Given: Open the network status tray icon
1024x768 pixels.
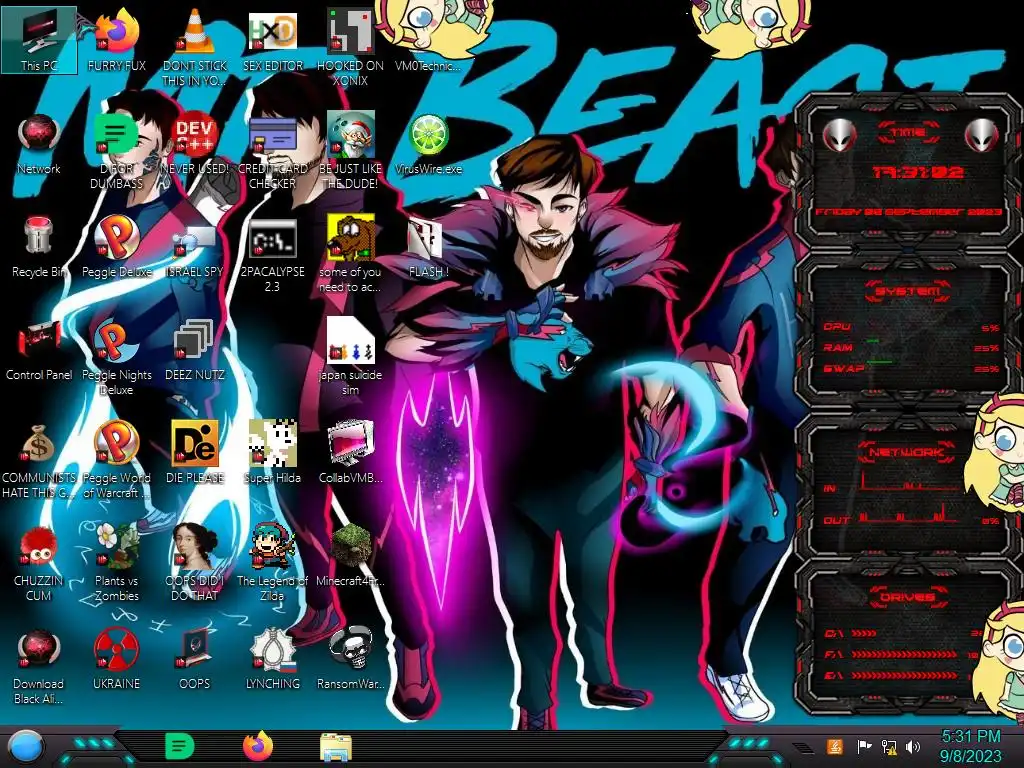Looking at the screenshot, I should 889,746.
